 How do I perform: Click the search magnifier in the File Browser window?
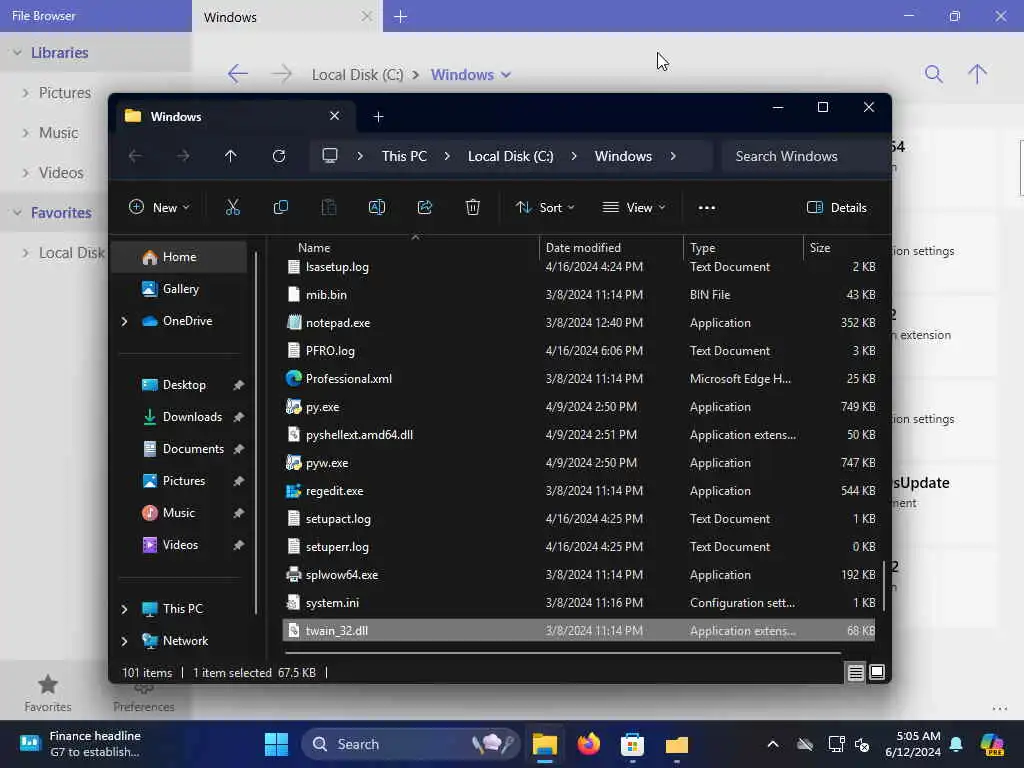coord(934,74)
